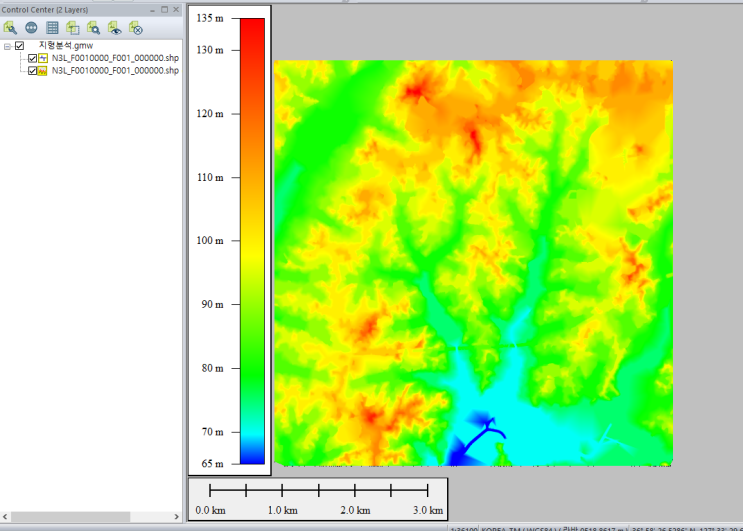The height and width of the screenshot is (531, 743).
Task: Click the layer bounds crop icon
Action: [x=73, y=28]
